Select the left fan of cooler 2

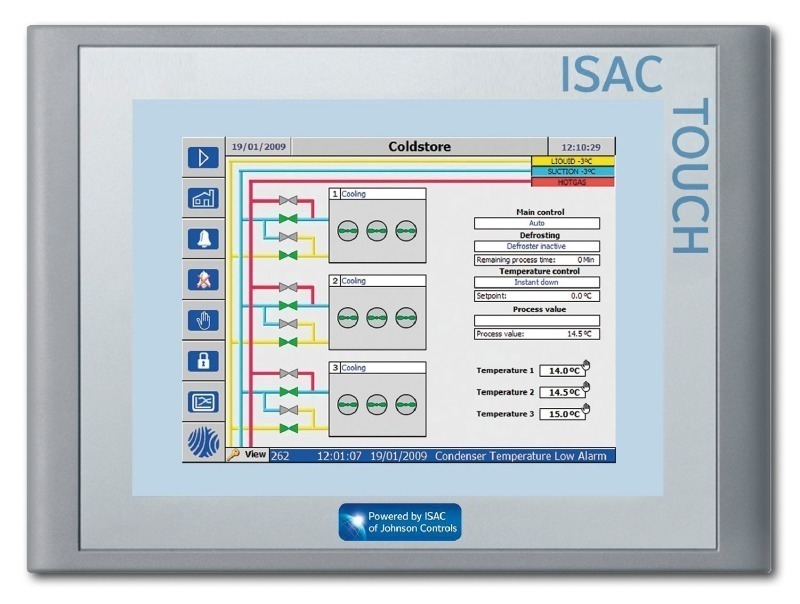pyautogui.click(x=347, y=317)
